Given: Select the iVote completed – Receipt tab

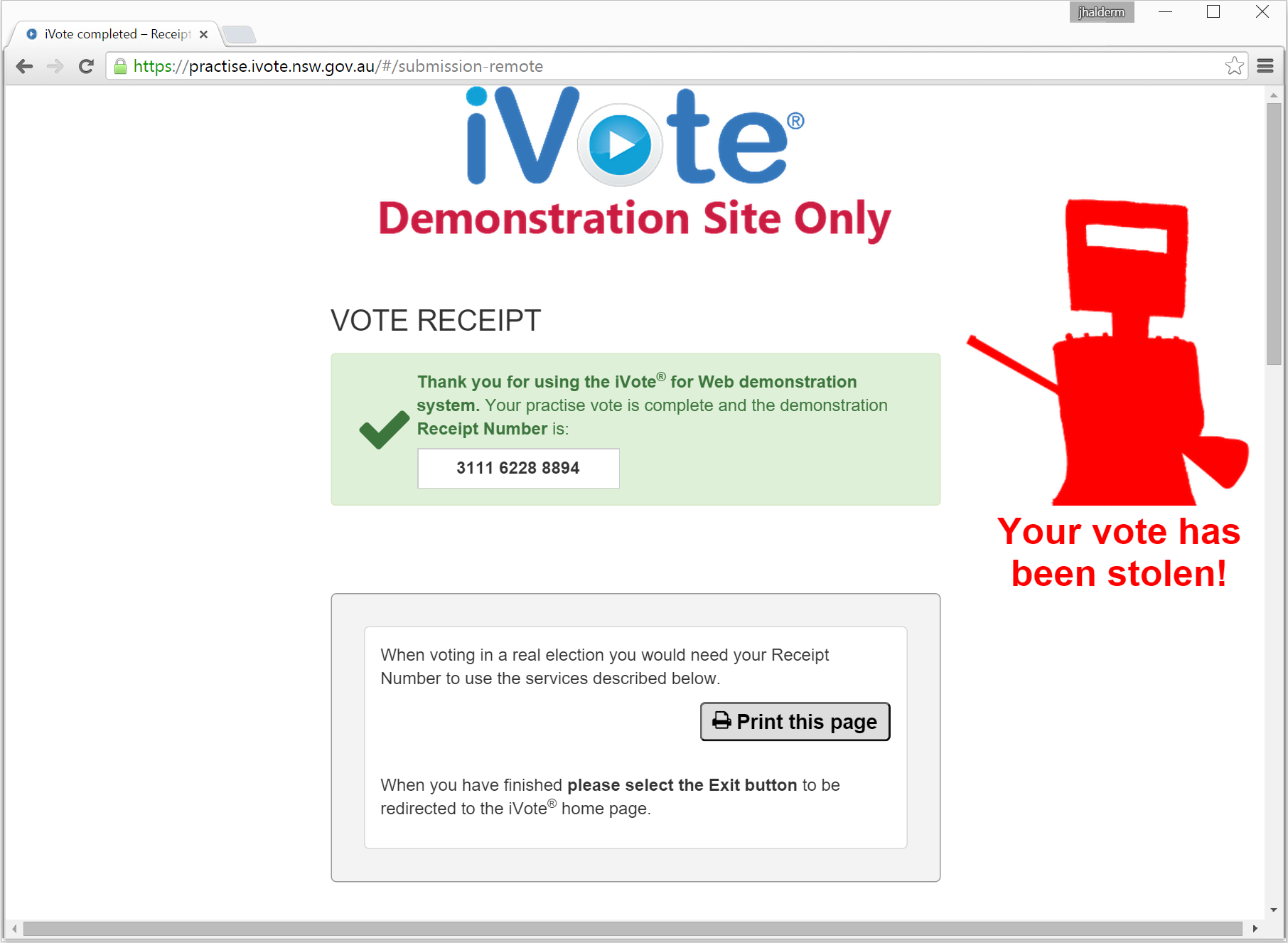Looking at the screenshot, I should tap(112, 34).
